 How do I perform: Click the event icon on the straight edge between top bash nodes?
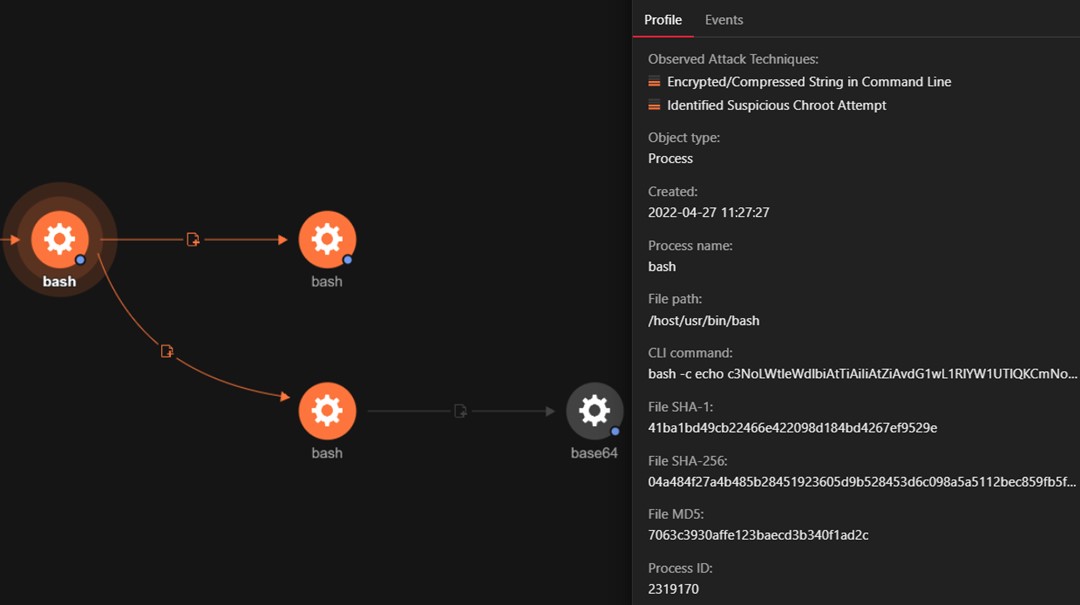pyautogui.click(x=193, y=240)
